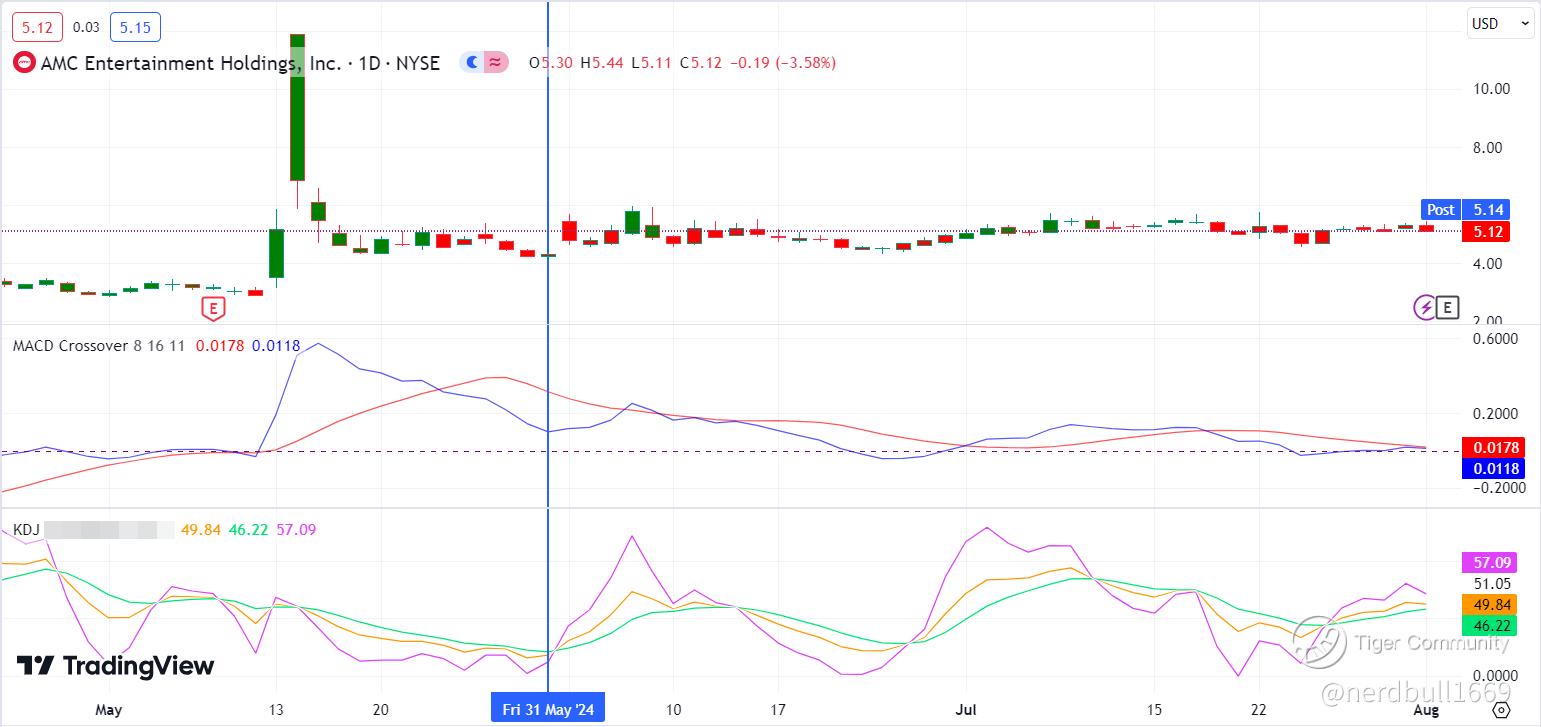The width and height of the screenshot is (1541, 727).
Task: Click the Jul label on the time axis
Action: click(966, 709)
